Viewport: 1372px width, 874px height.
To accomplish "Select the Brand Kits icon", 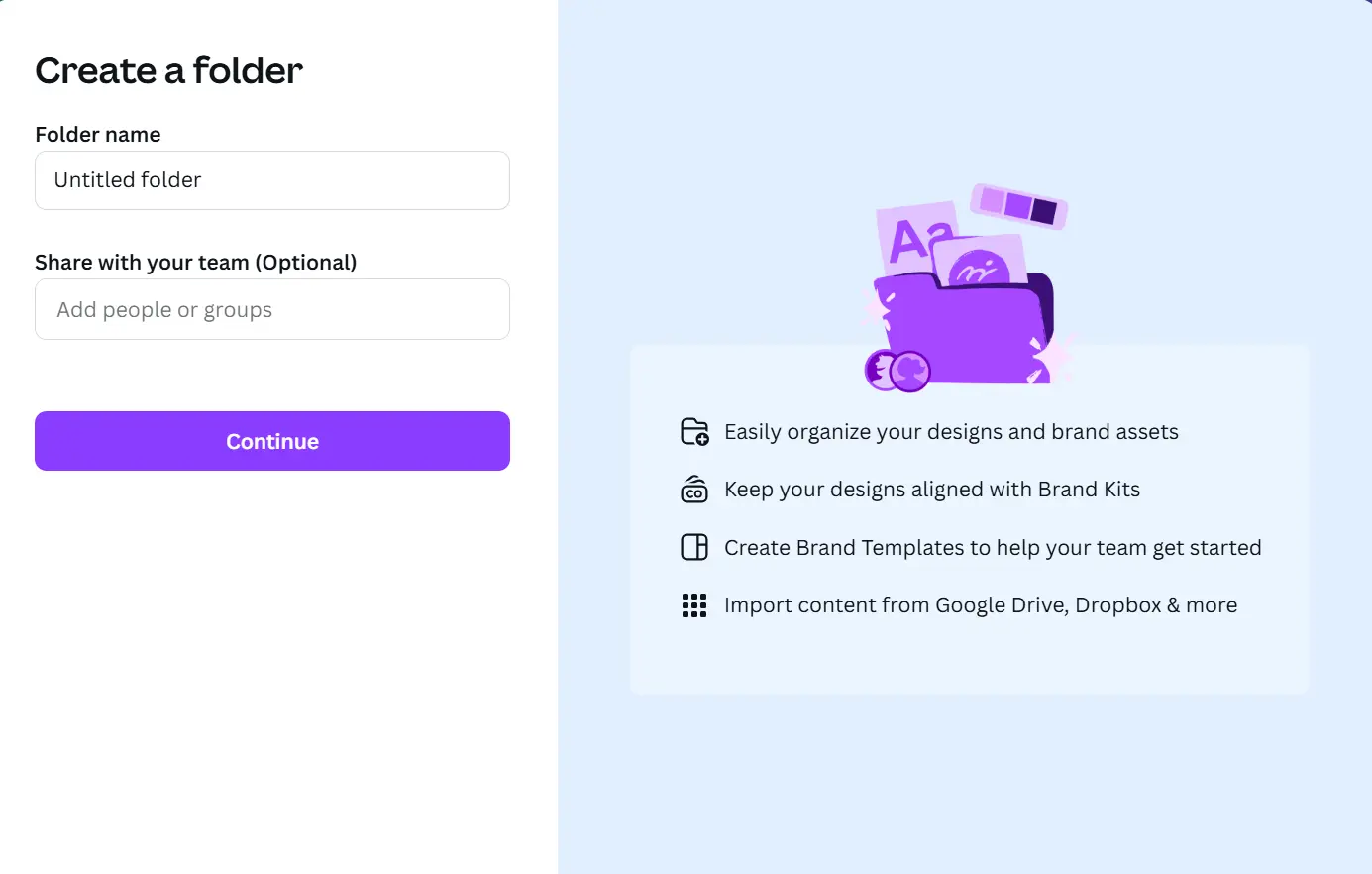I will tap(694, 489).
